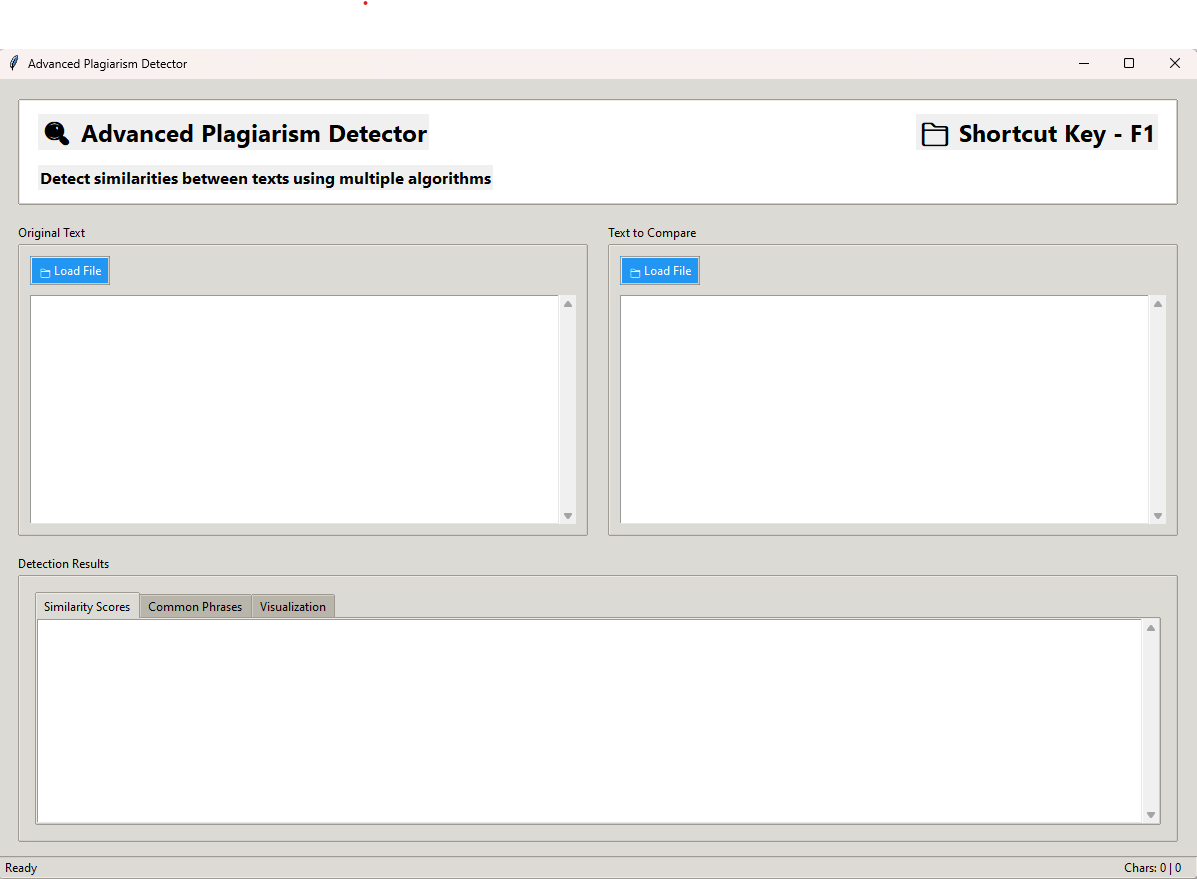Focus the Text to Compare input area

pyautogui.click(x=884, y=408)
